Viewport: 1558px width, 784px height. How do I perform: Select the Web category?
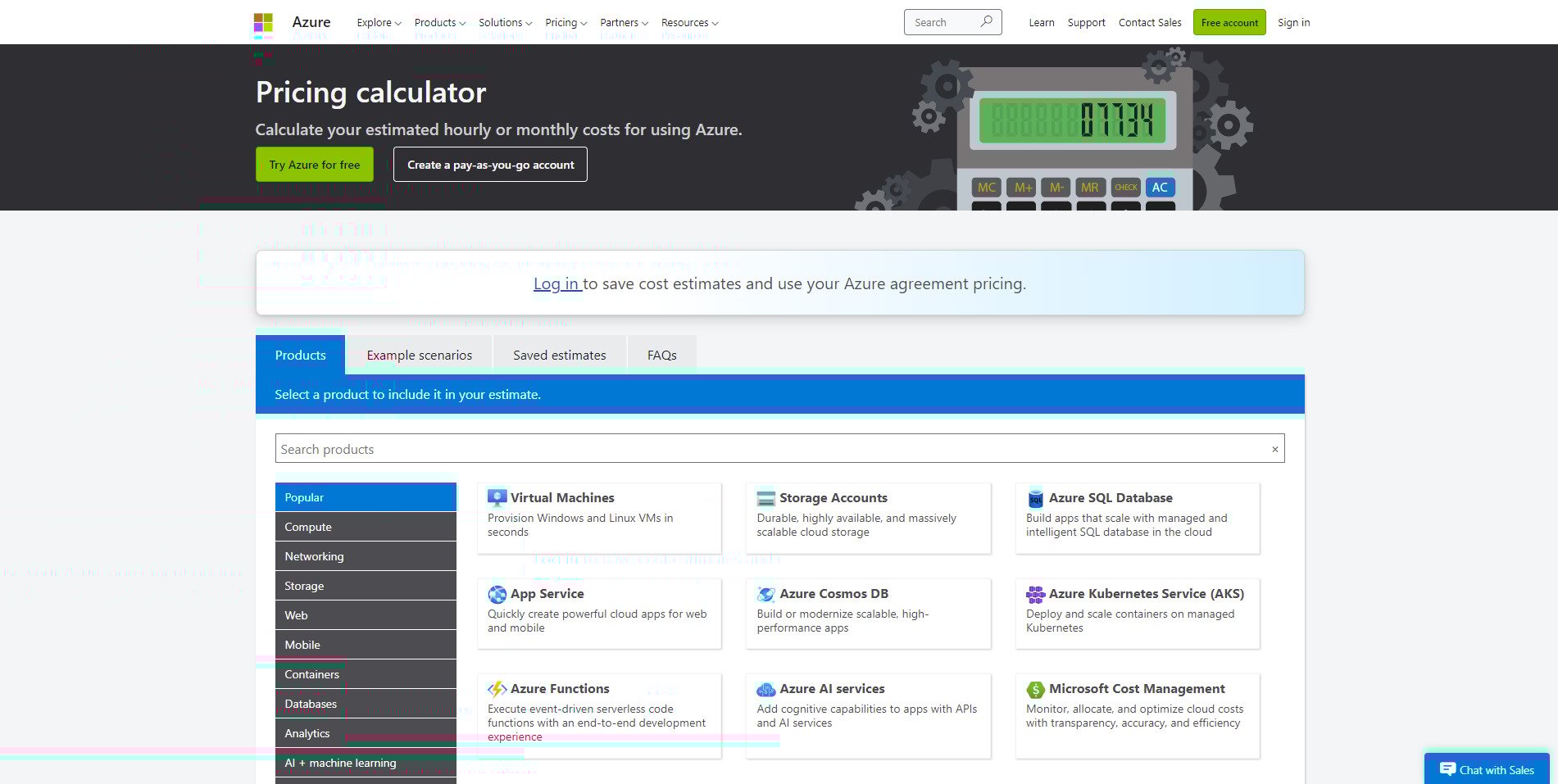[366, 615]
